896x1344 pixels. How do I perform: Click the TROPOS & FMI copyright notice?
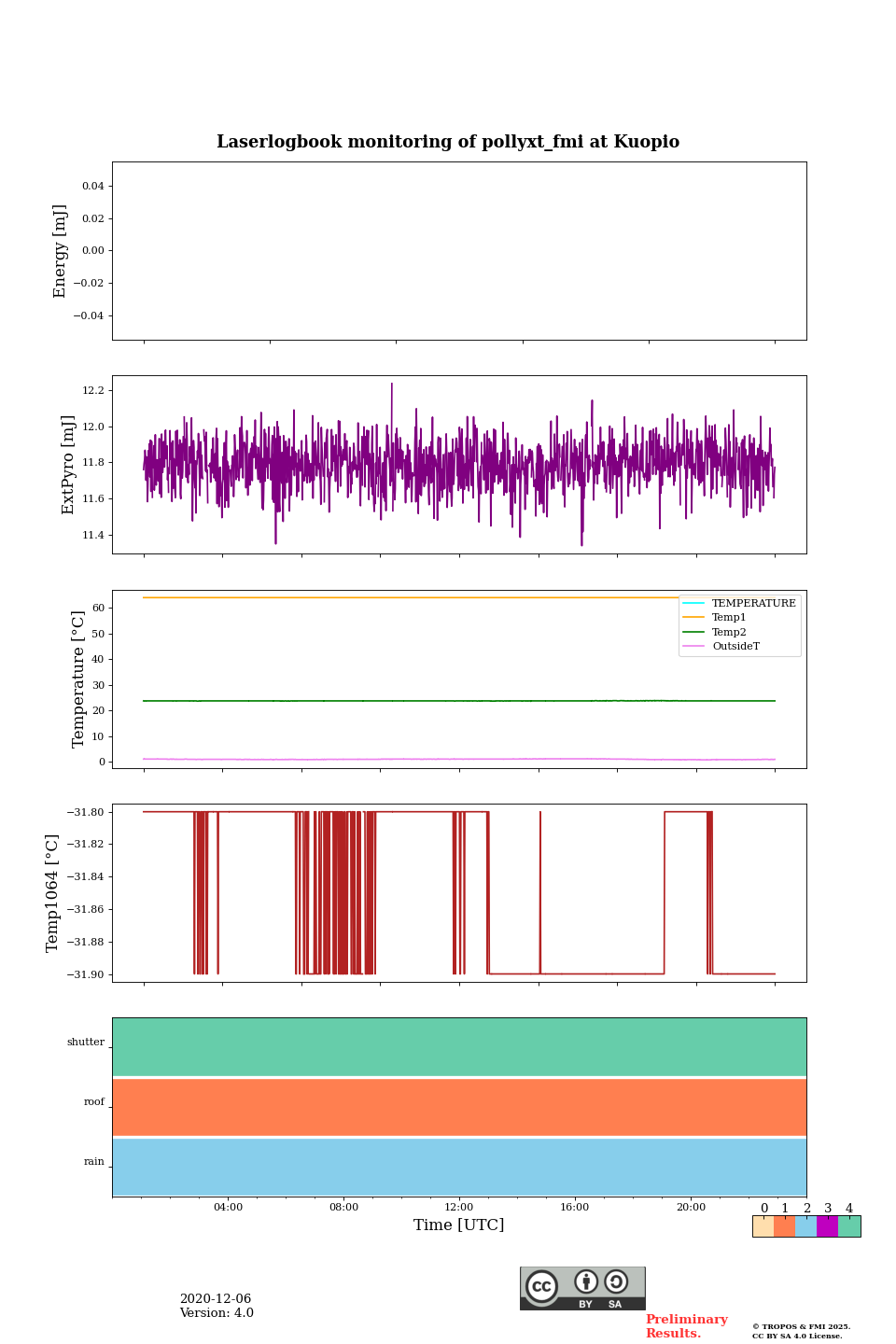coord(801,1331)
